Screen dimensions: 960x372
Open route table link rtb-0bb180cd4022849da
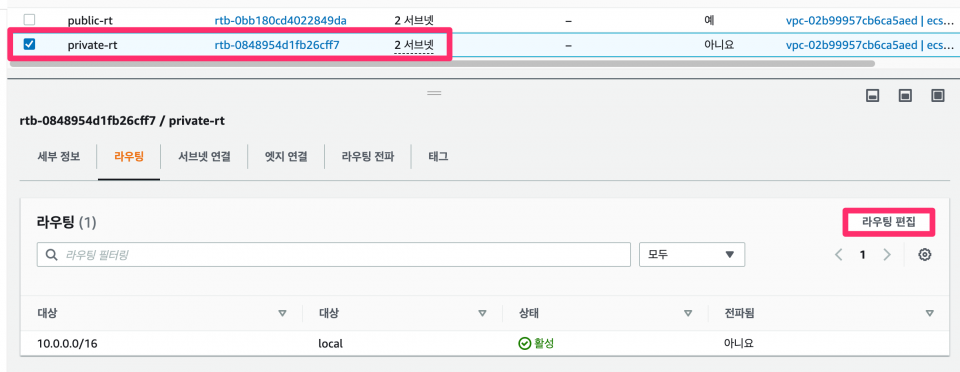280,20
